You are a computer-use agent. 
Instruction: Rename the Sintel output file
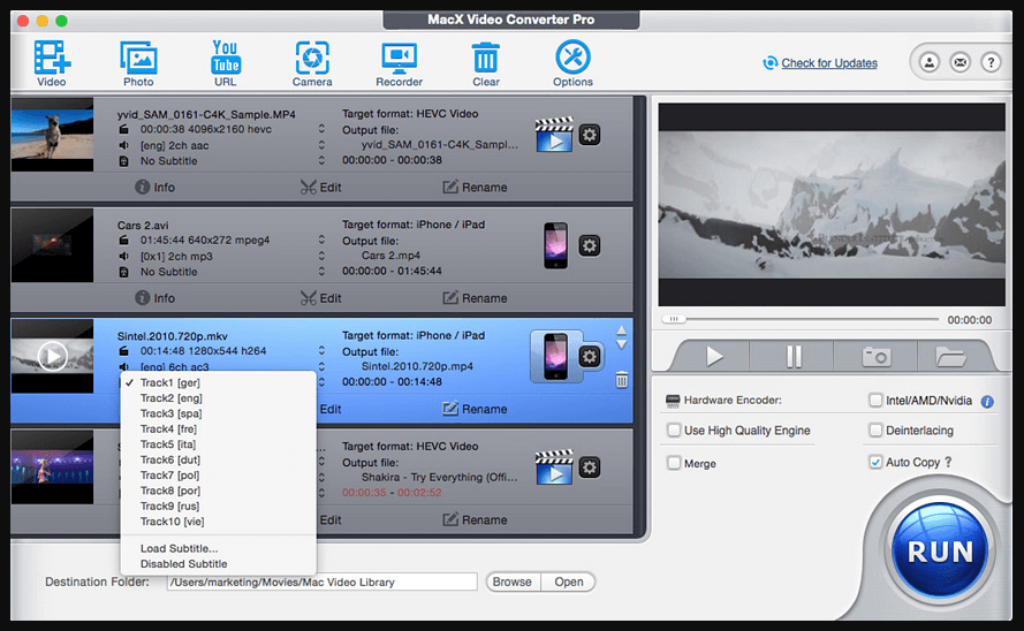(x=475, y=410)
